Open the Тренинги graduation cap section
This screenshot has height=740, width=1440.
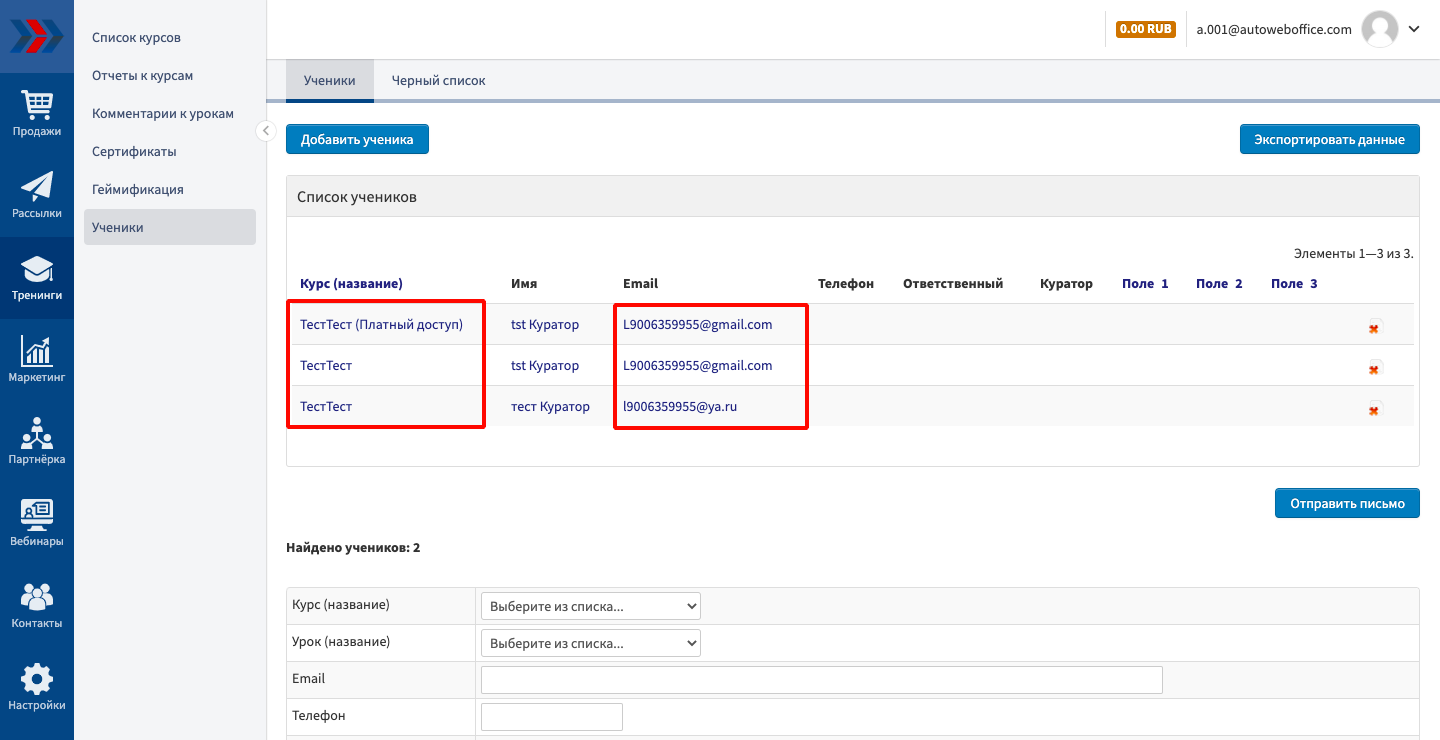click(37, 277)
